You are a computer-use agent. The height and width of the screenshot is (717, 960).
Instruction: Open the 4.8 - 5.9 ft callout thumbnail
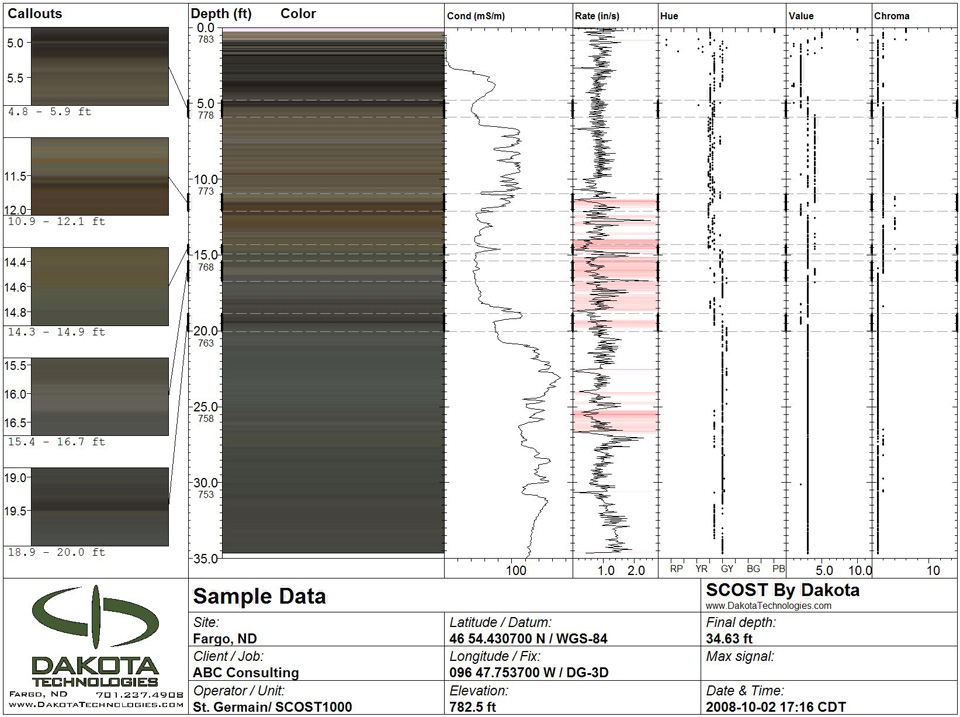[100, 66]
